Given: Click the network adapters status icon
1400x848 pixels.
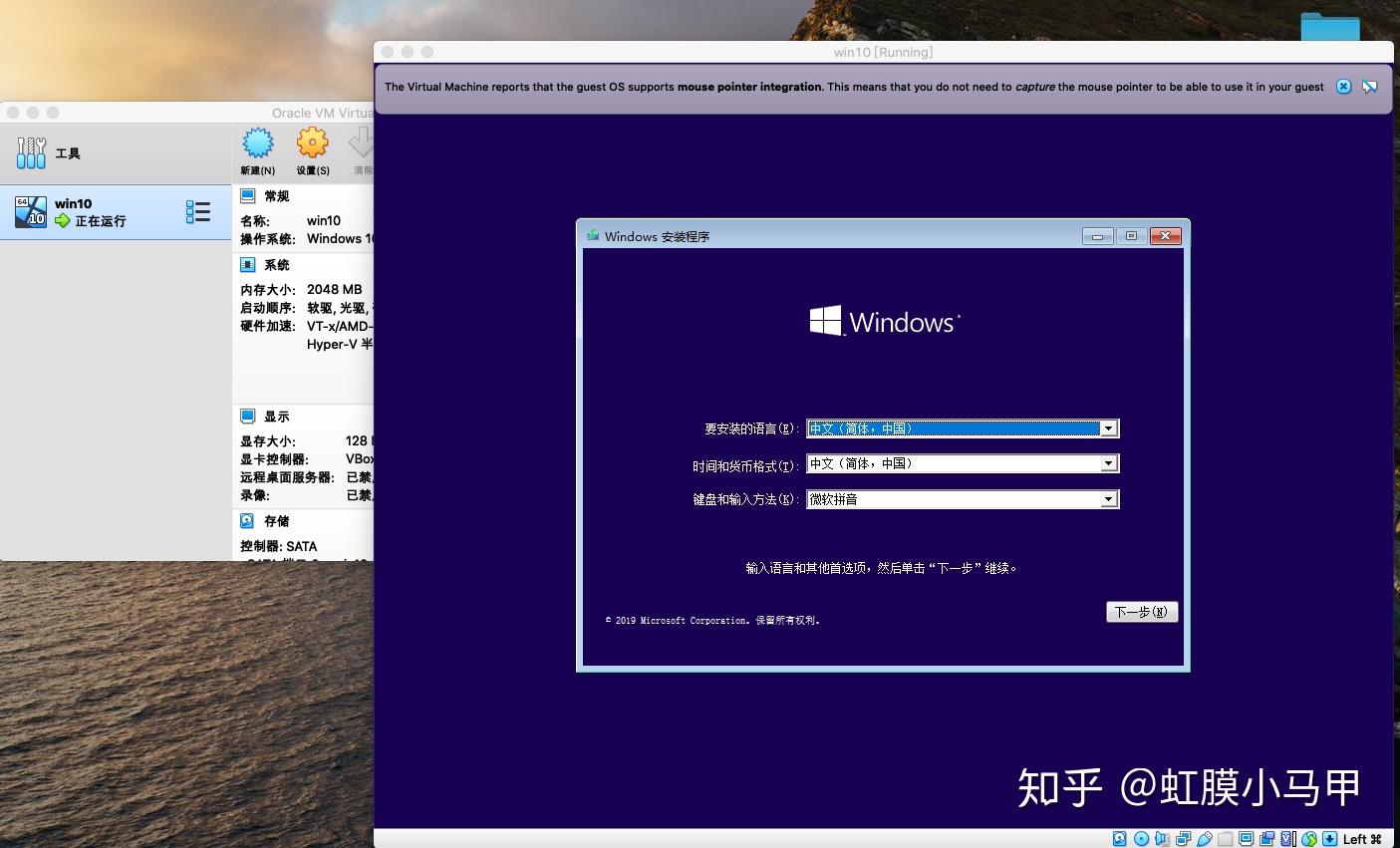Looking at the screenshot, I should [1183, 839].
